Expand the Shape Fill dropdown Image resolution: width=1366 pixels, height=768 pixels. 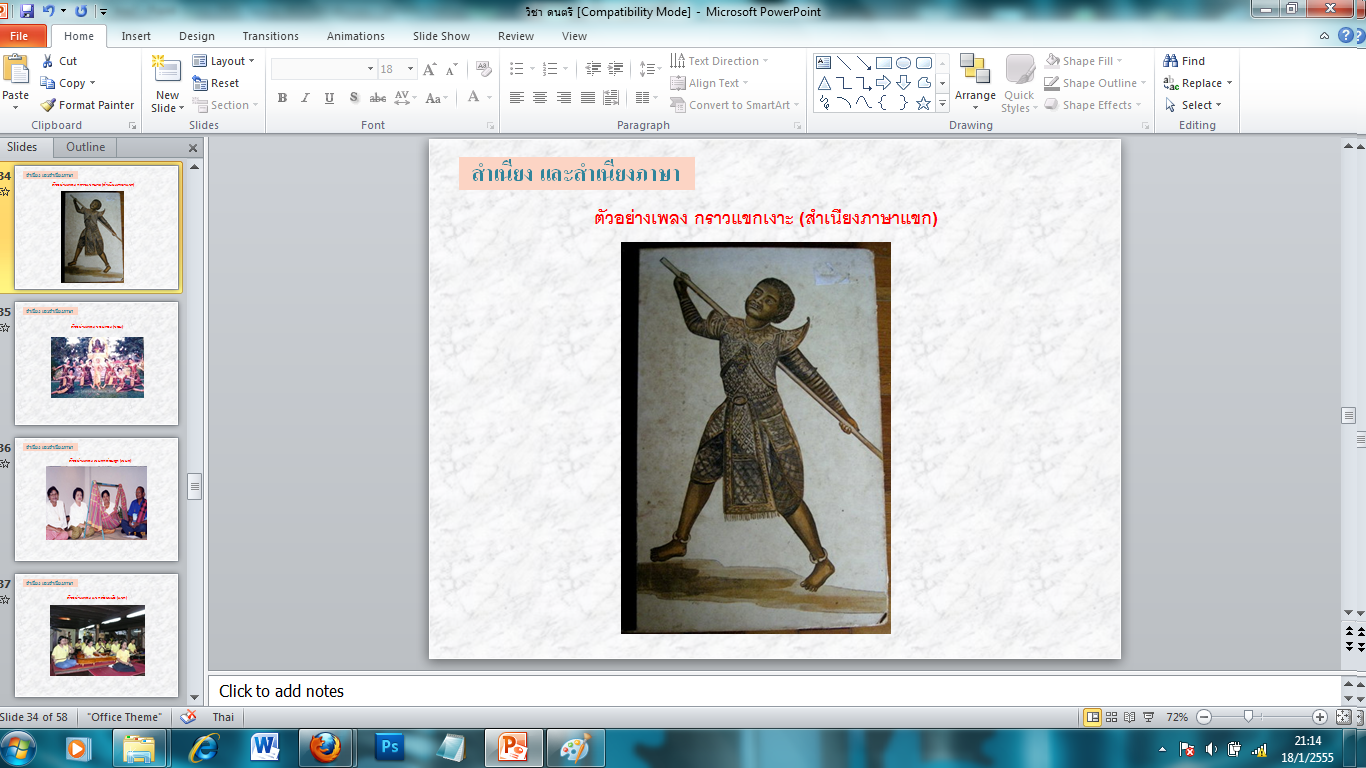(1119, 61)
